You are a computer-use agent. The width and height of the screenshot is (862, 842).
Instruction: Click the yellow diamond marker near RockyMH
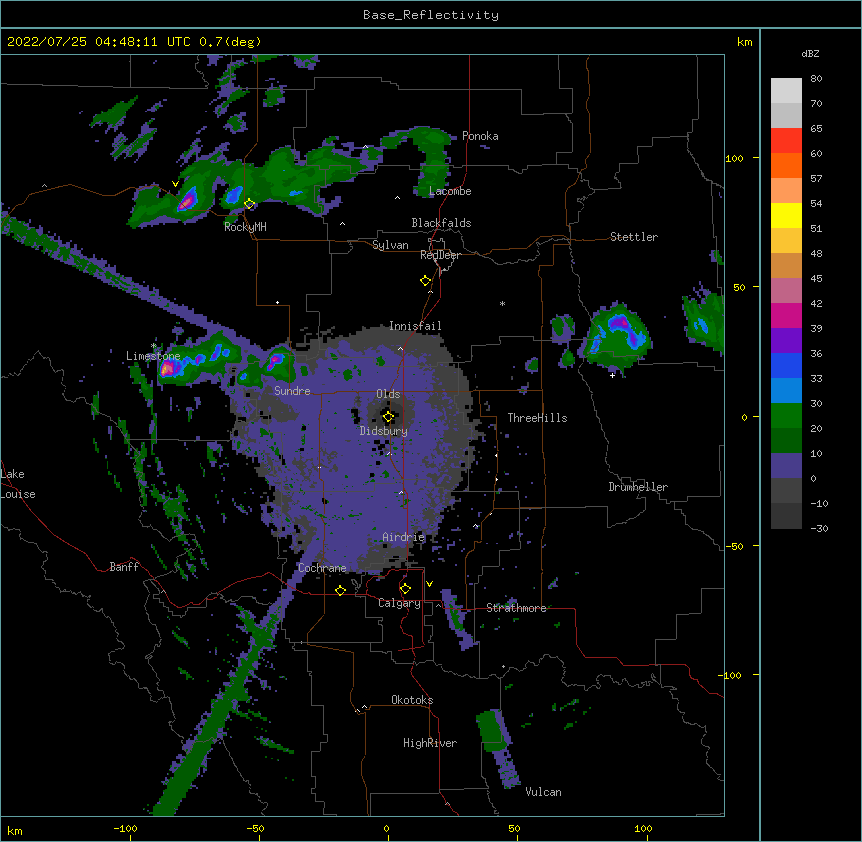(x=250, y=204)
